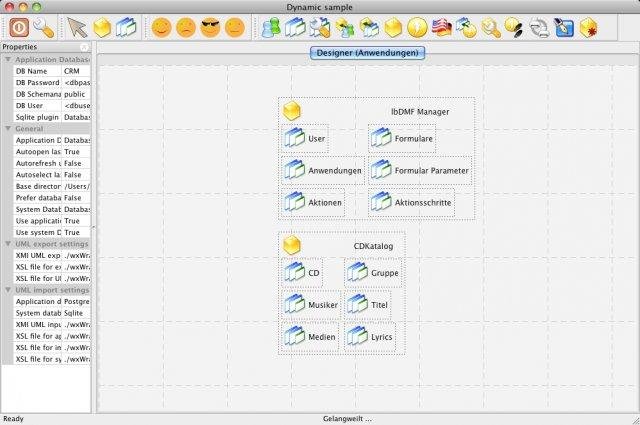The width and height of the screenshot is (640, 425).
Task: Select the XMI UML export property row
Action: pos(52,255)
